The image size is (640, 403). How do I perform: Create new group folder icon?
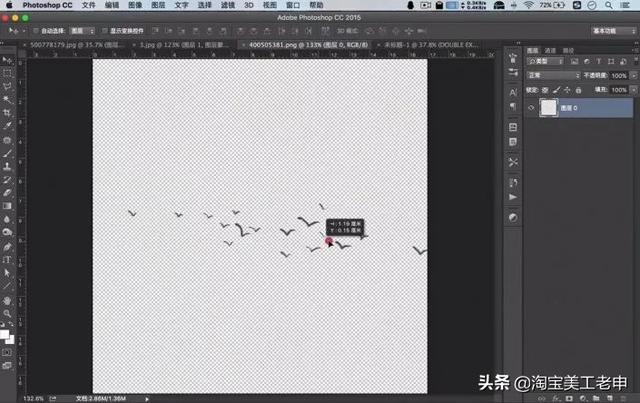click(596, 398)
